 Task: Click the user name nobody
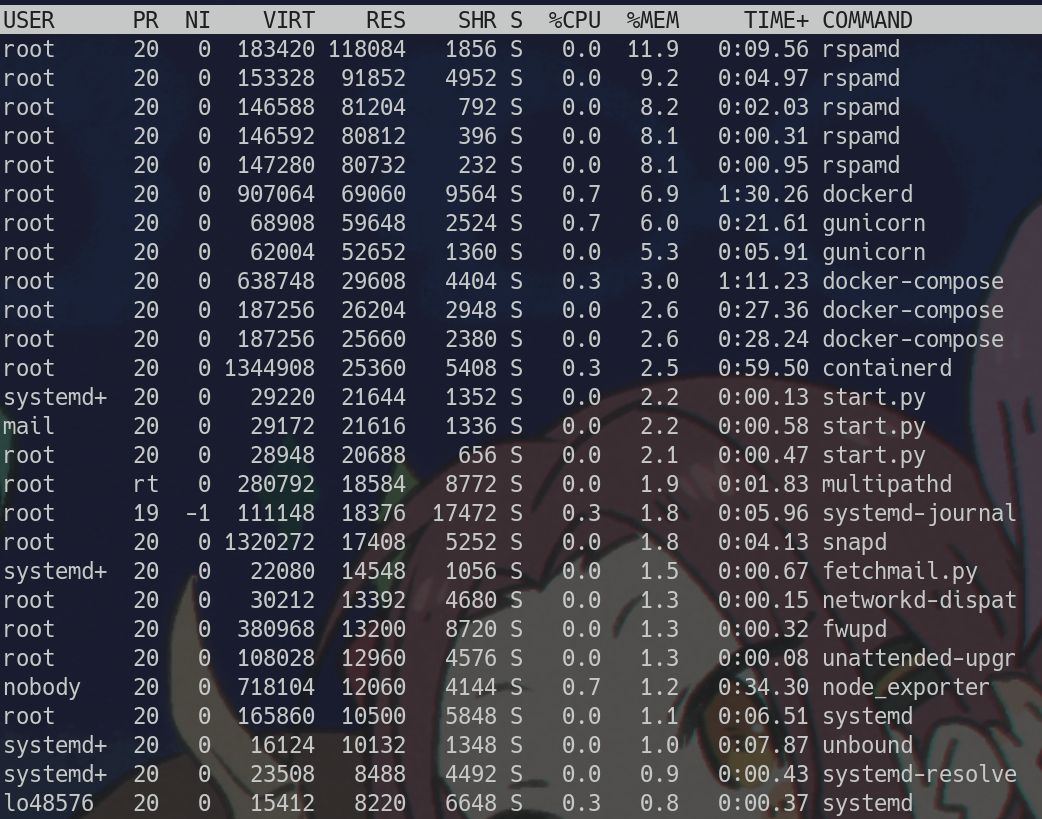[42, 687]
